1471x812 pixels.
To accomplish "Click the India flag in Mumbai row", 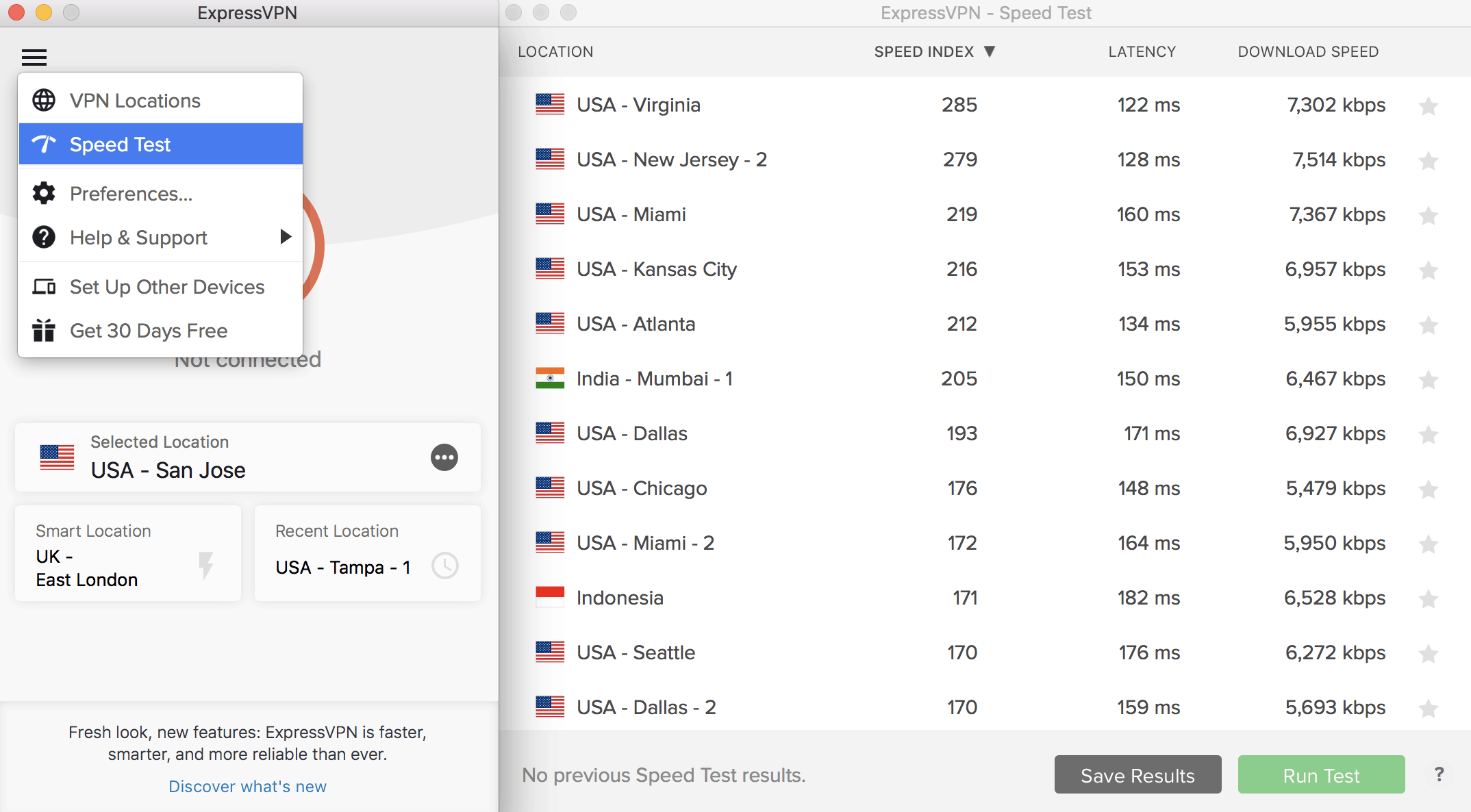I will coord(550,378).
